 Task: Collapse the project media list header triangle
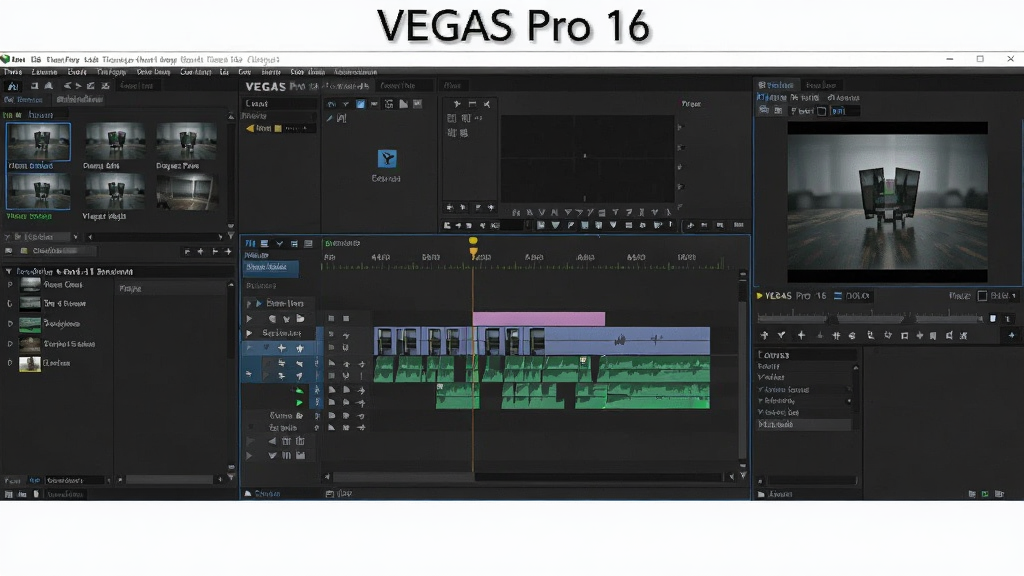[x=8, y=271]
